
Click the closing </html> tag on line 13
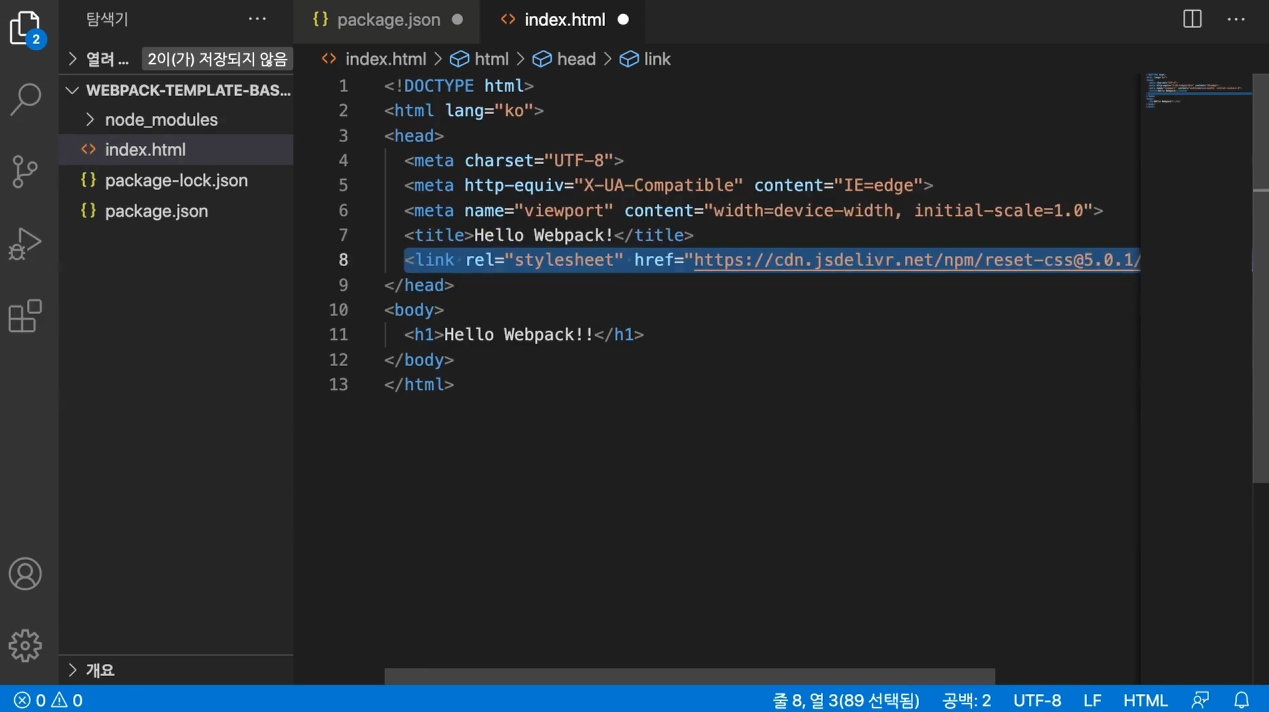419,384
